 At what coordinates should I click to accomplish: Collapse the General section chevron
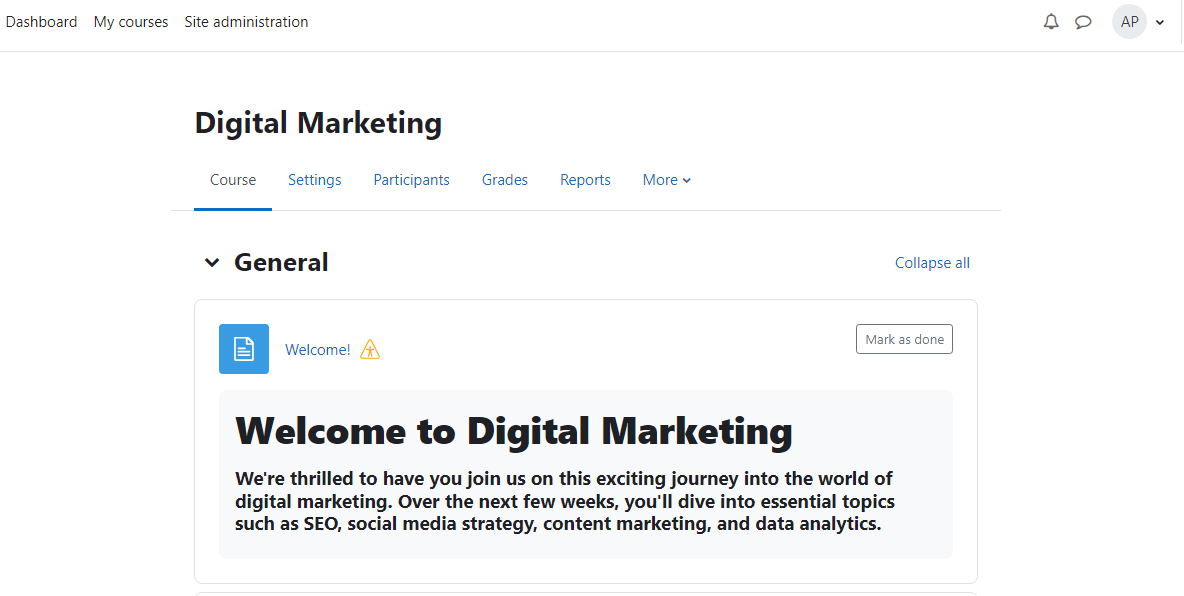[212, 263]
